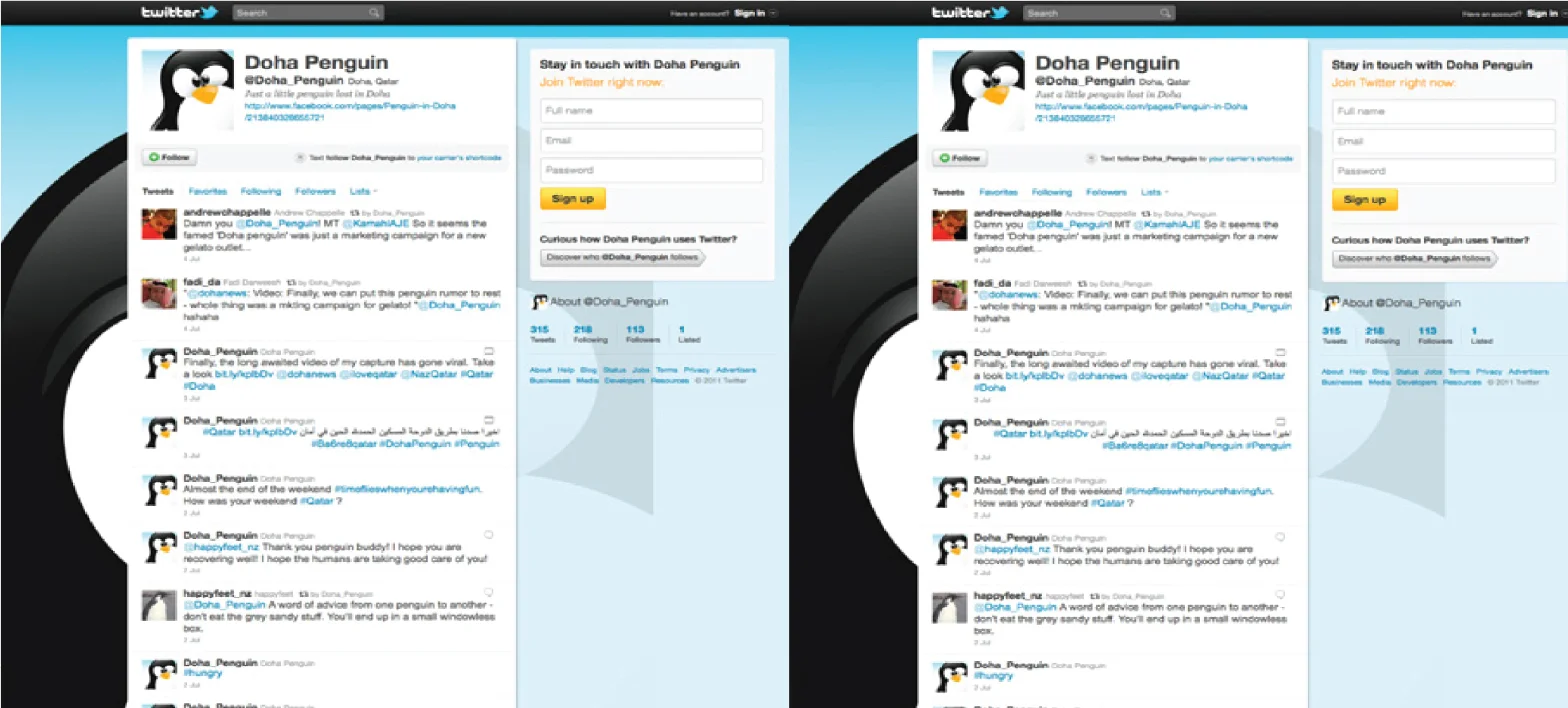This screenshot has height=708, width=1568.
Task: Click the Twitter bird logo in the left page
Action: (210, 13)
